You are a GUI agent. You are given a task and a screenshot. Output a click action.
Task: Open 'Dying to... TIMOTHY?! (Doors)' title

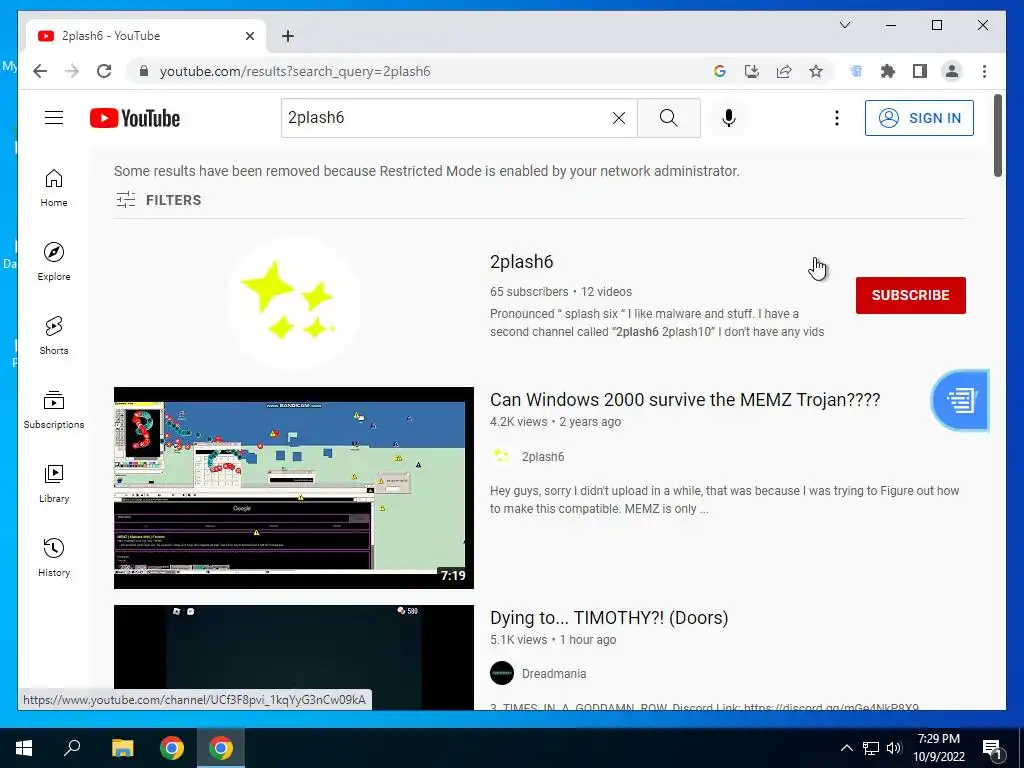pyautogui.click(x=609, y=618)
